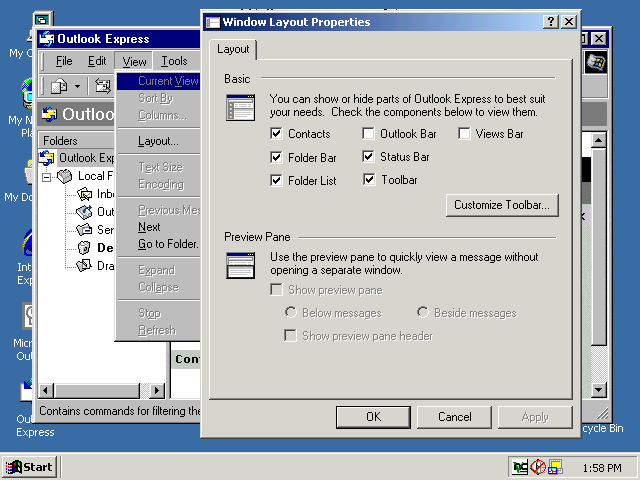Open the New Mail dropdown arrow

77,87
